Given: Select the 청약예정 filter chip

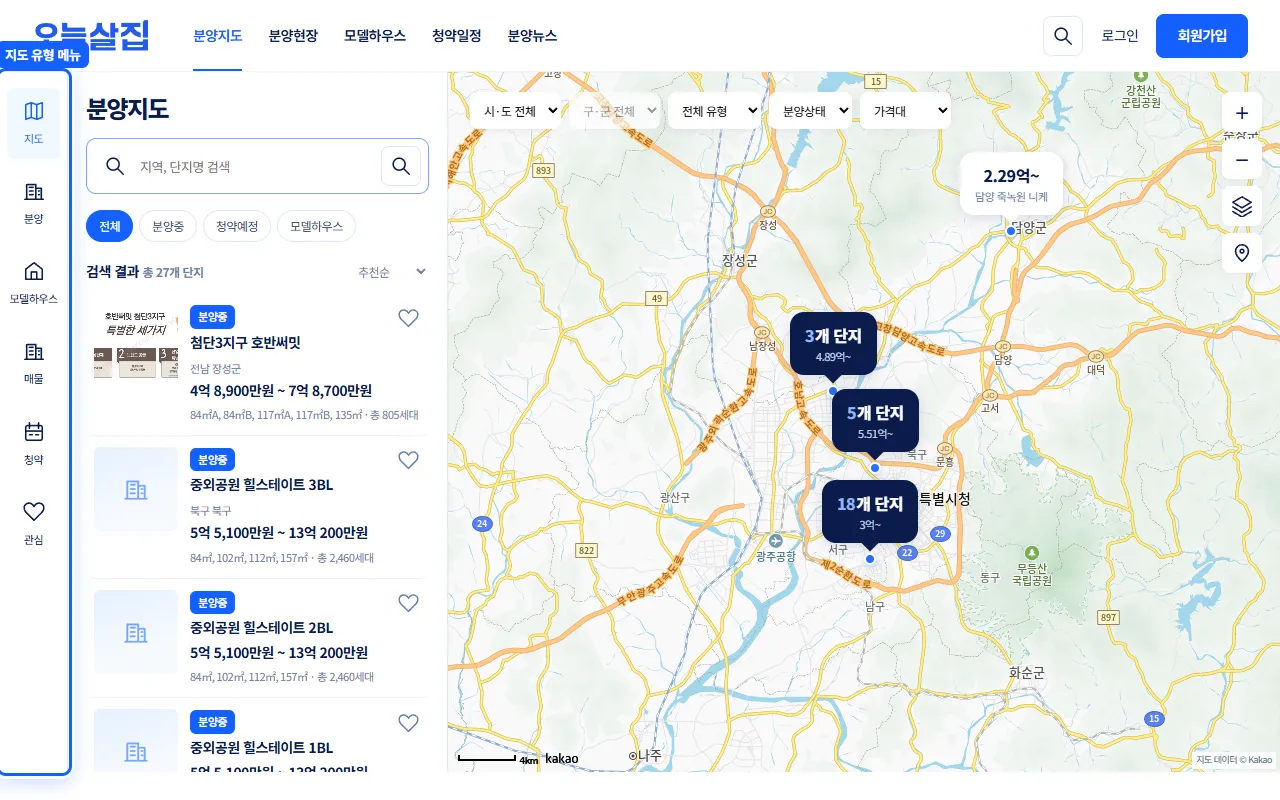Looking at the screenshot, I should (237, 226).
